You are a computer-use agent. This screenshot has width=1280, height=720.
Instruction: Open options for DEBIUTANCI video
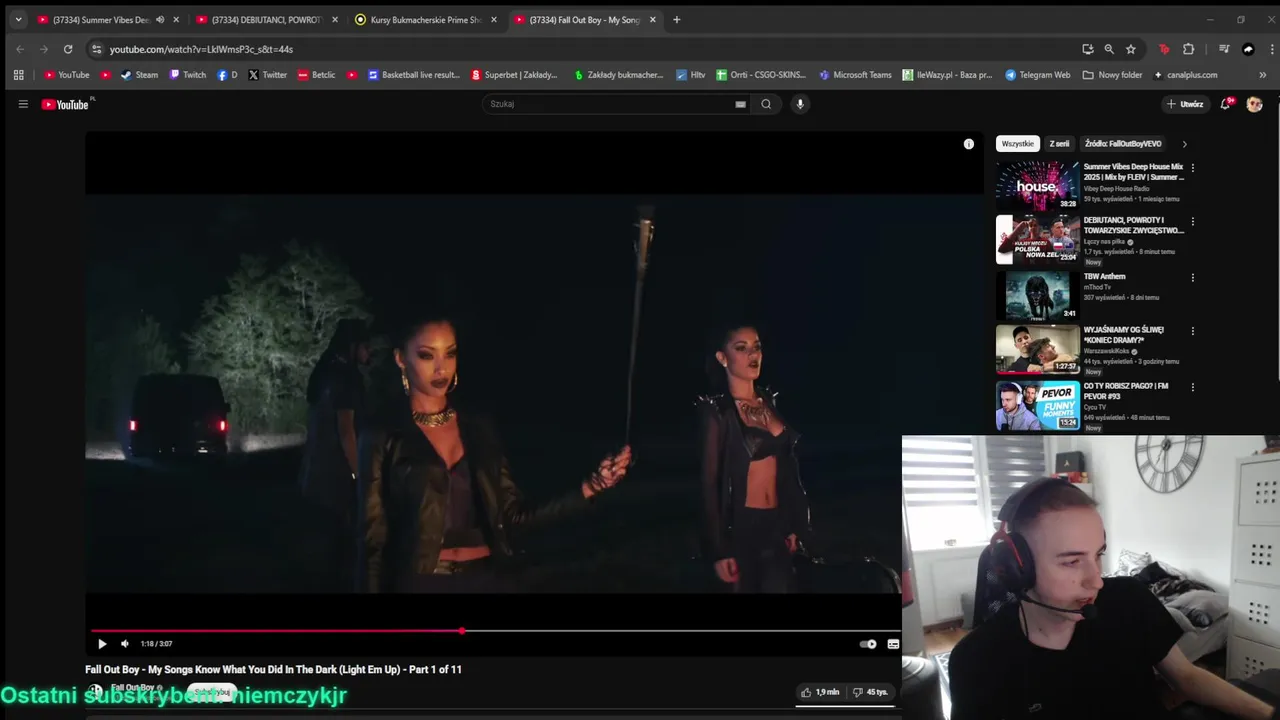pos(1192,222)
